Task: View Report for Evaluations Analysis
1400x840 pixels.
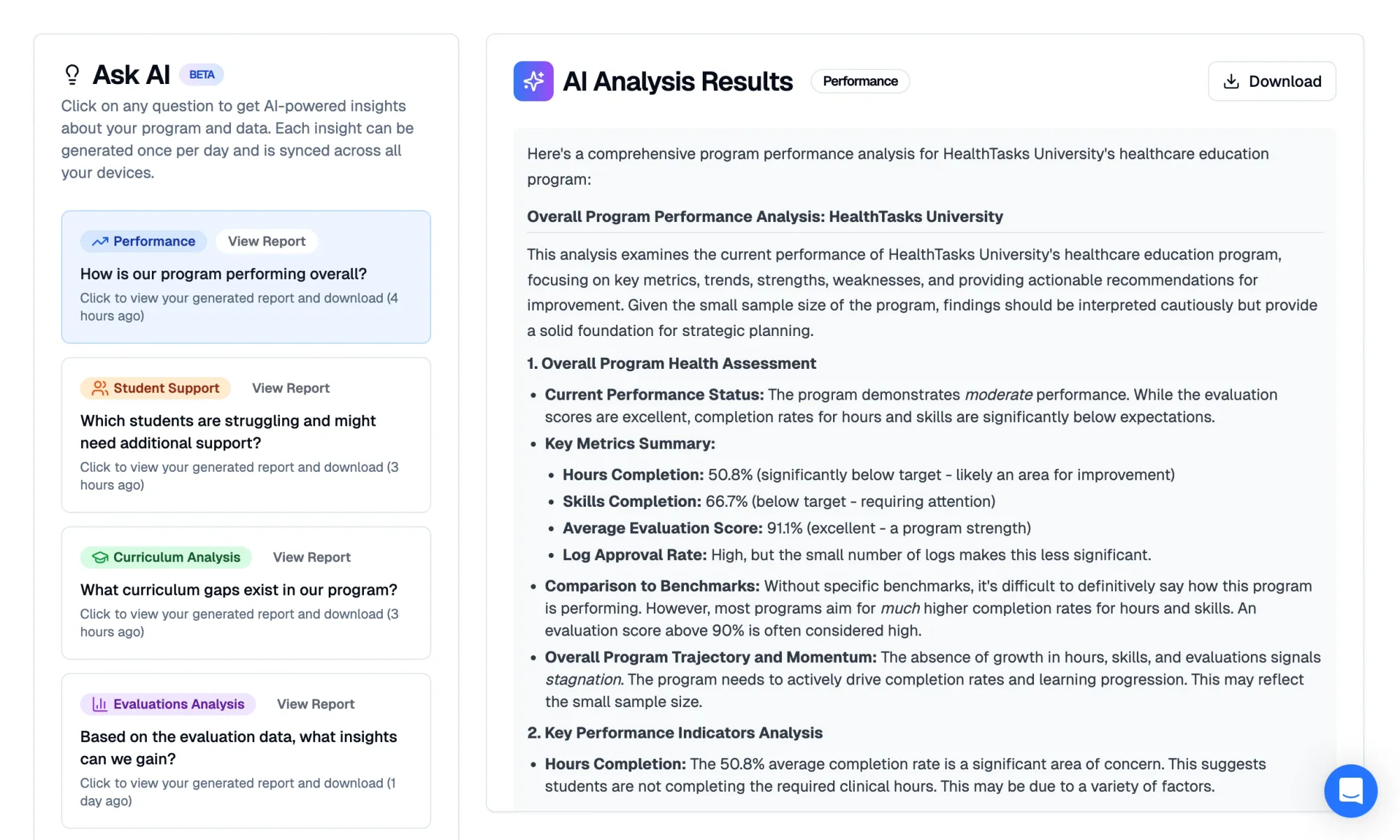Action: click(x=316, y=704)
